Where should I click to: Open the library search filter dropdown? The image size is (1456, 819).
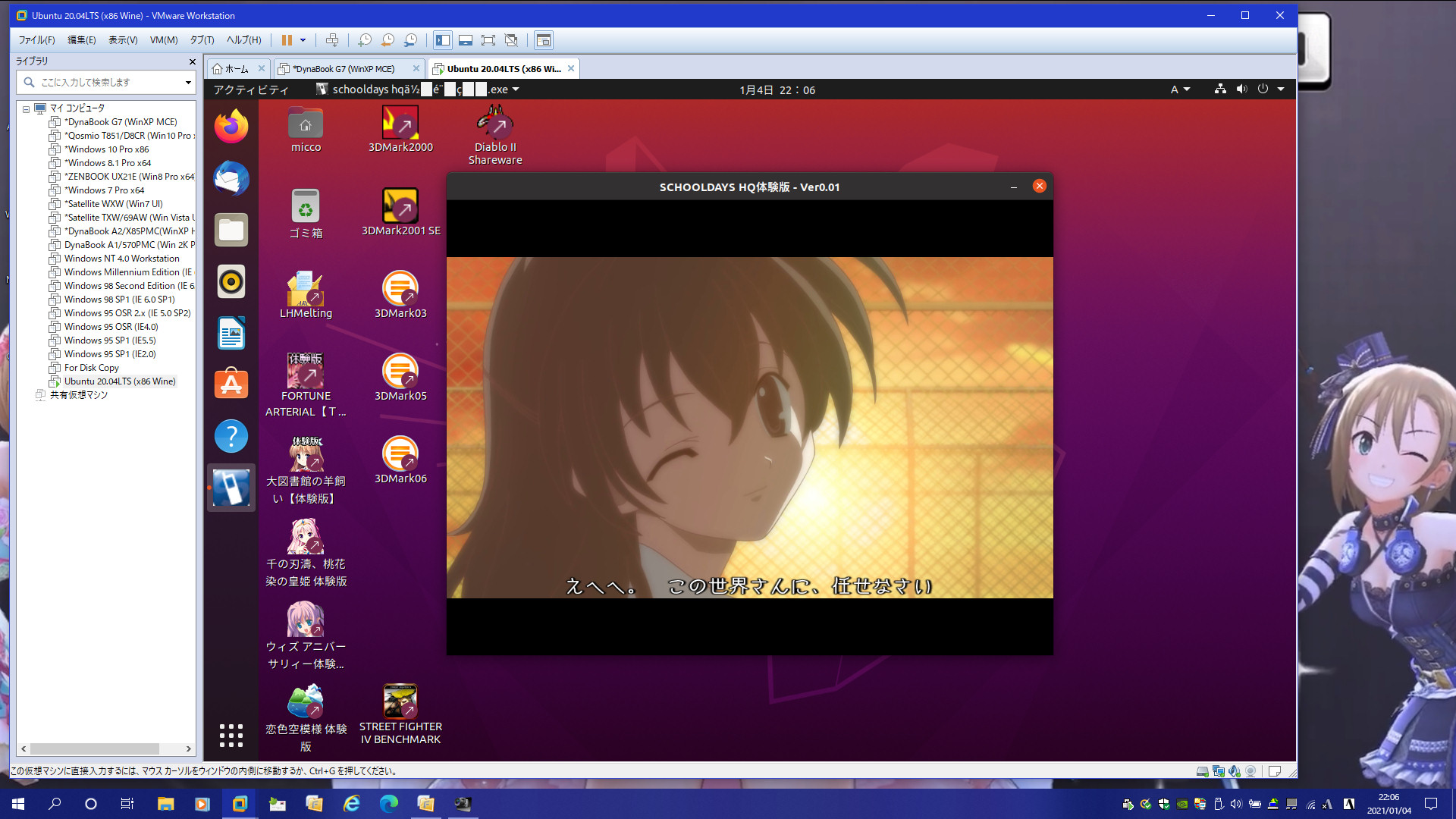pos(188,82)
